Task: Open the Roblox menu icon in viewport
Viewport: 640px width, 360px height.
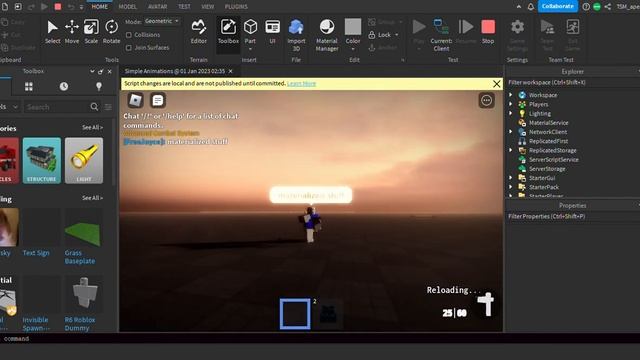Action: [x=136, y=100]
